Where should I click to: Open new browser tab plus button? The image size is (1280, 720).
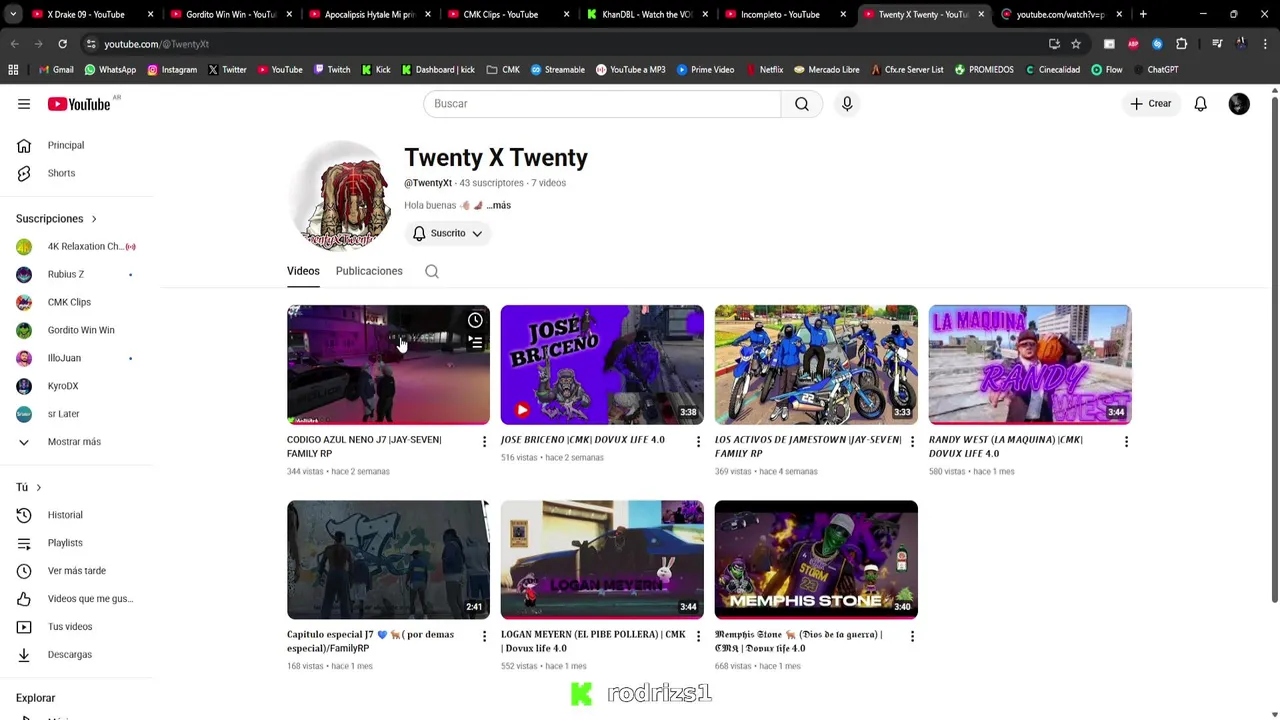(x=1143, y=14)
